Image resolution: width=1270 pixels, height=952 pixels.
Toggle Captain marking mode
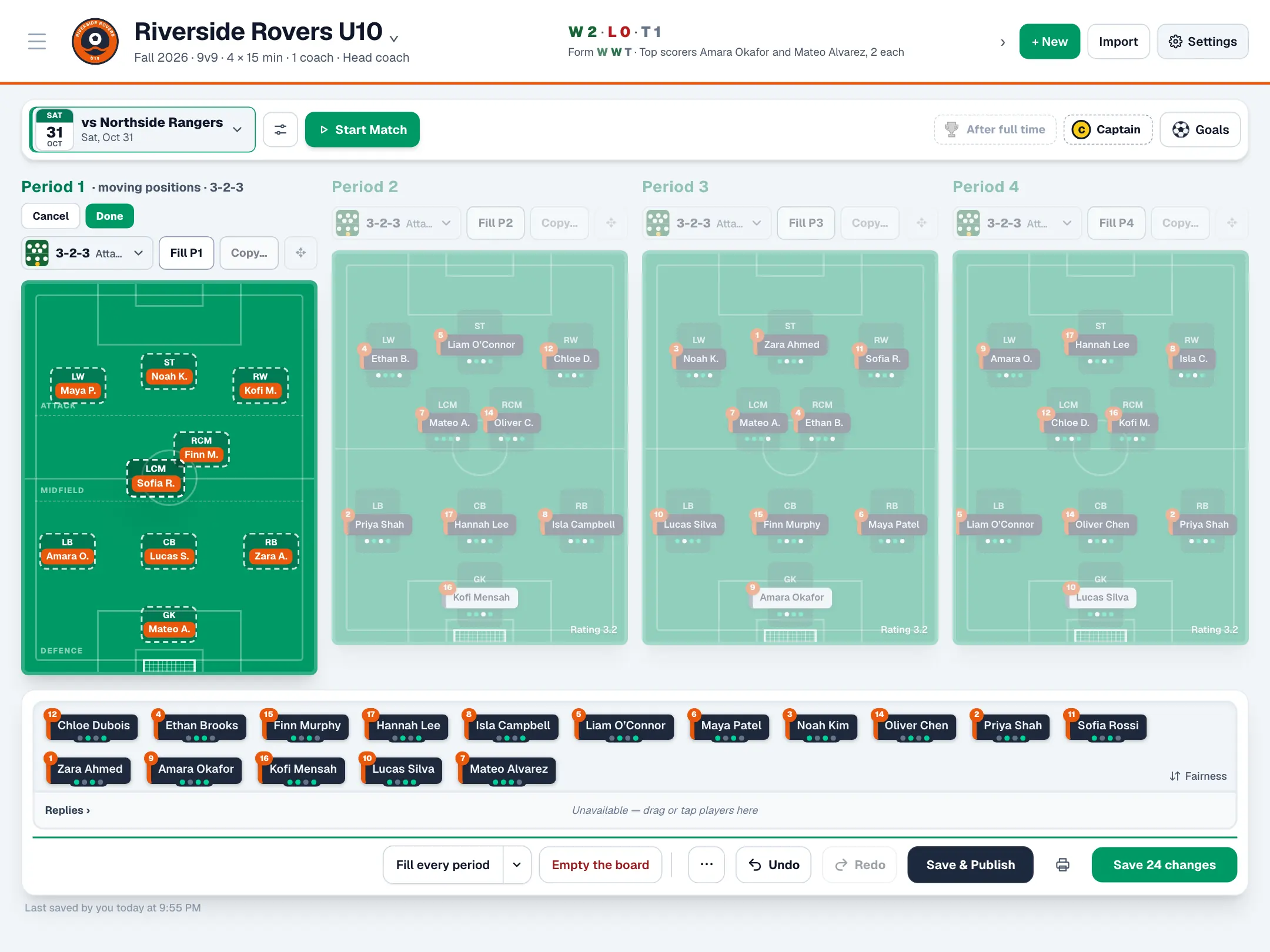[x=1108, y=130]
